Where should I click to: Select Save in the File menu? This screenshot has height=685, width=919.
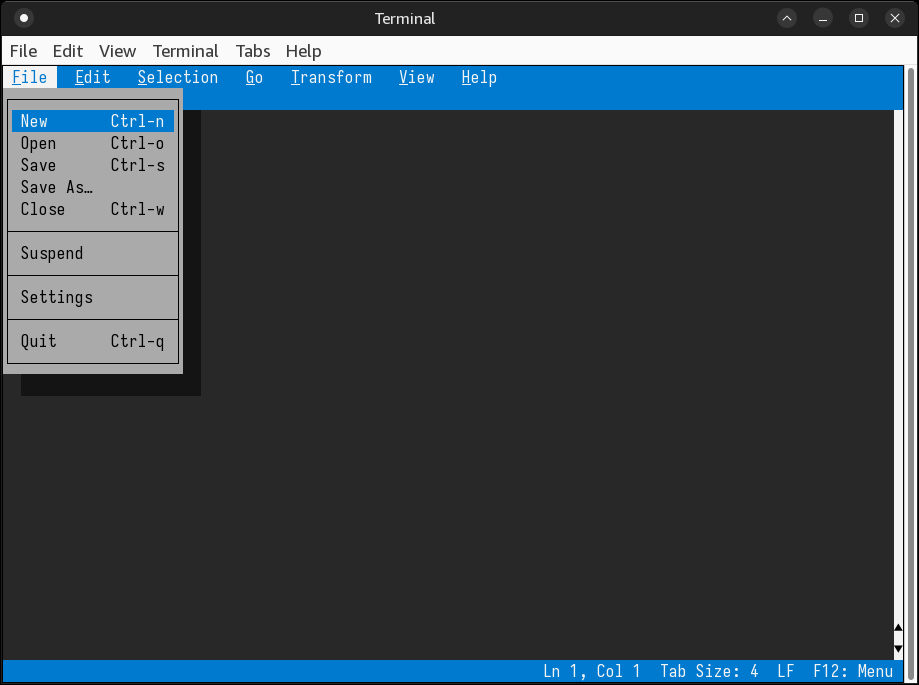92,165
